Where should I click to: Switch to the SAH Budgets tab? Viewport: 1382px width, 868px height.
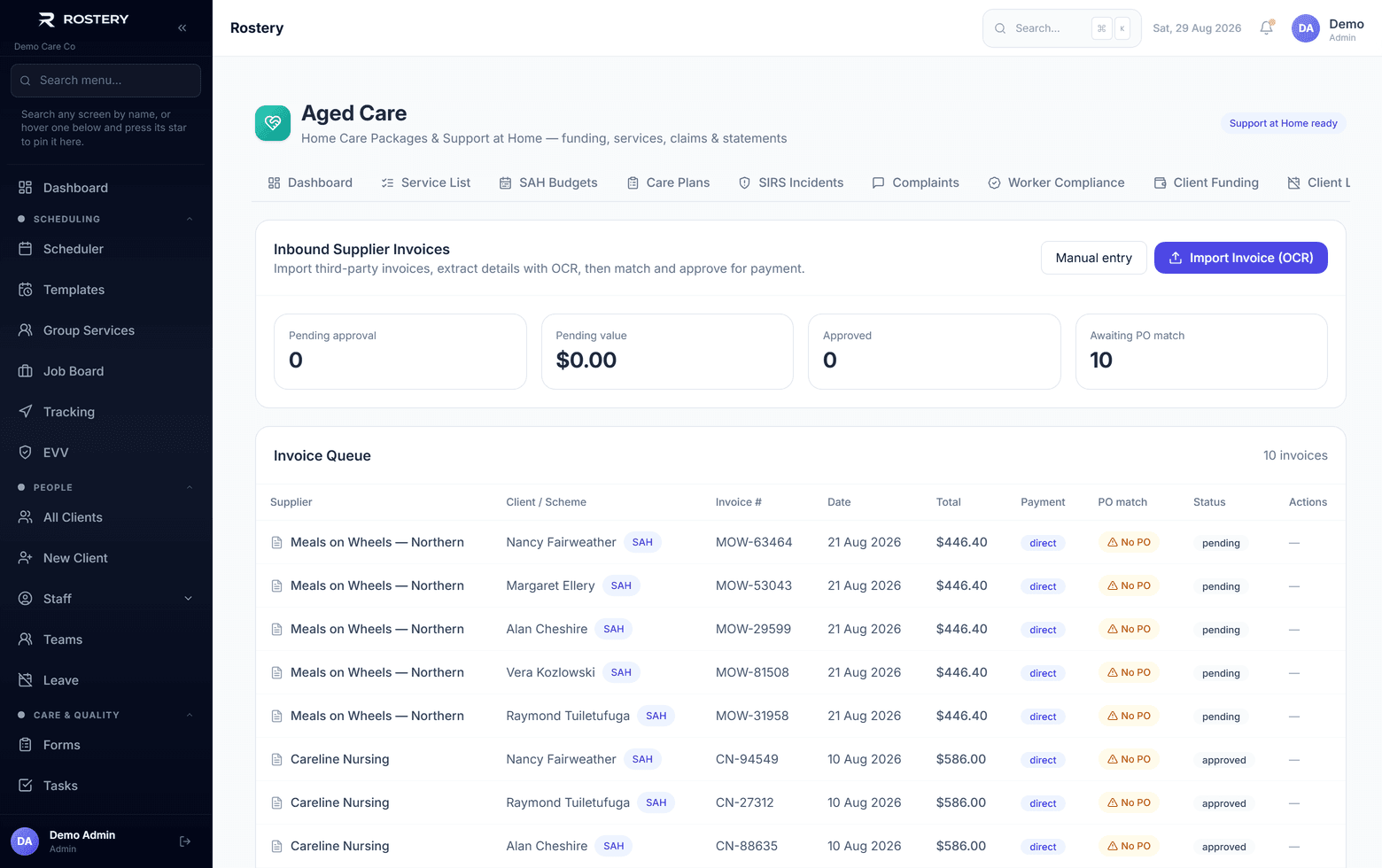[x=548, y=182]
